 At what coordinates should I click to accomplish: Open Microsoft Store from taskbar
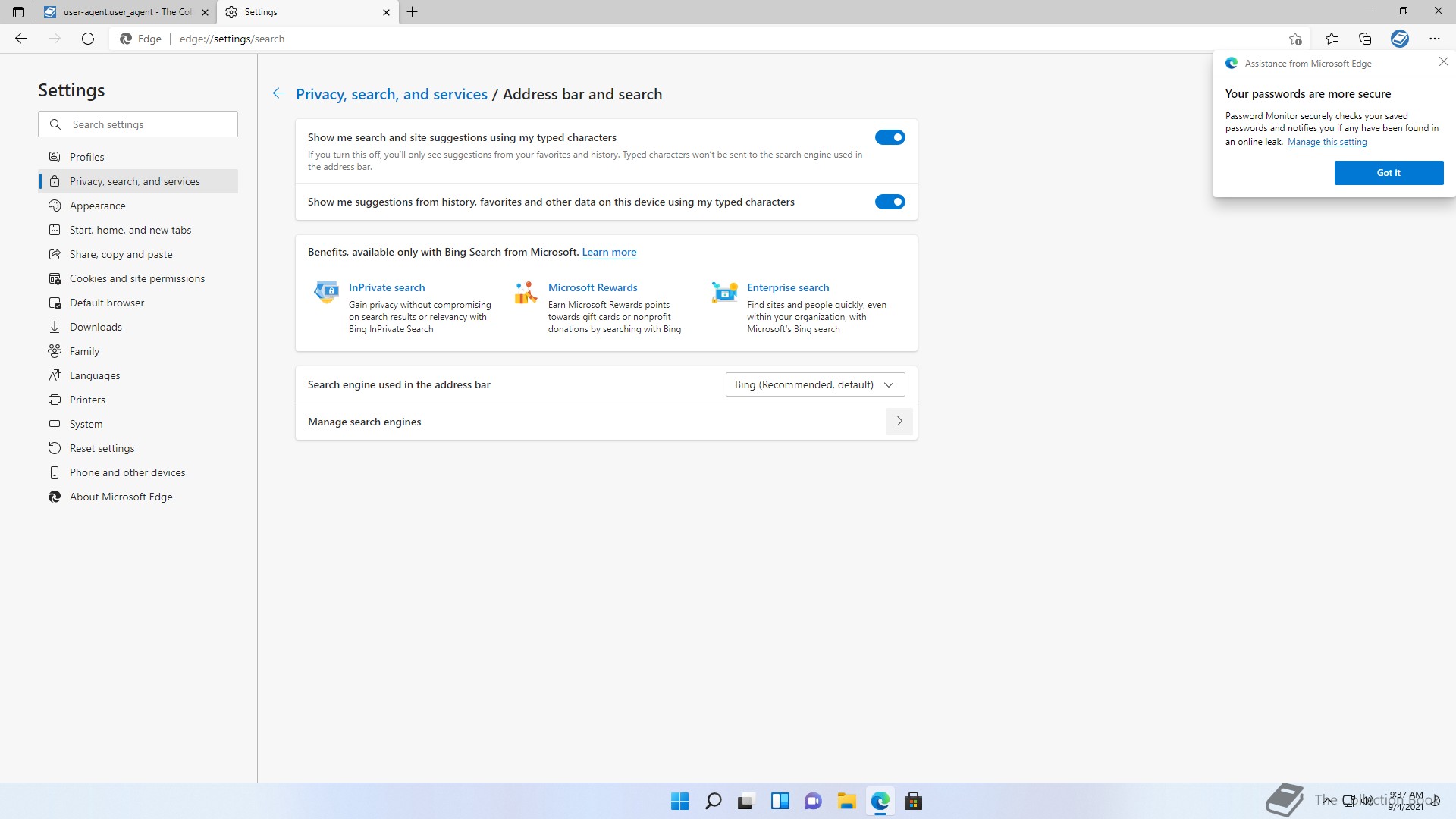[914, 801]
